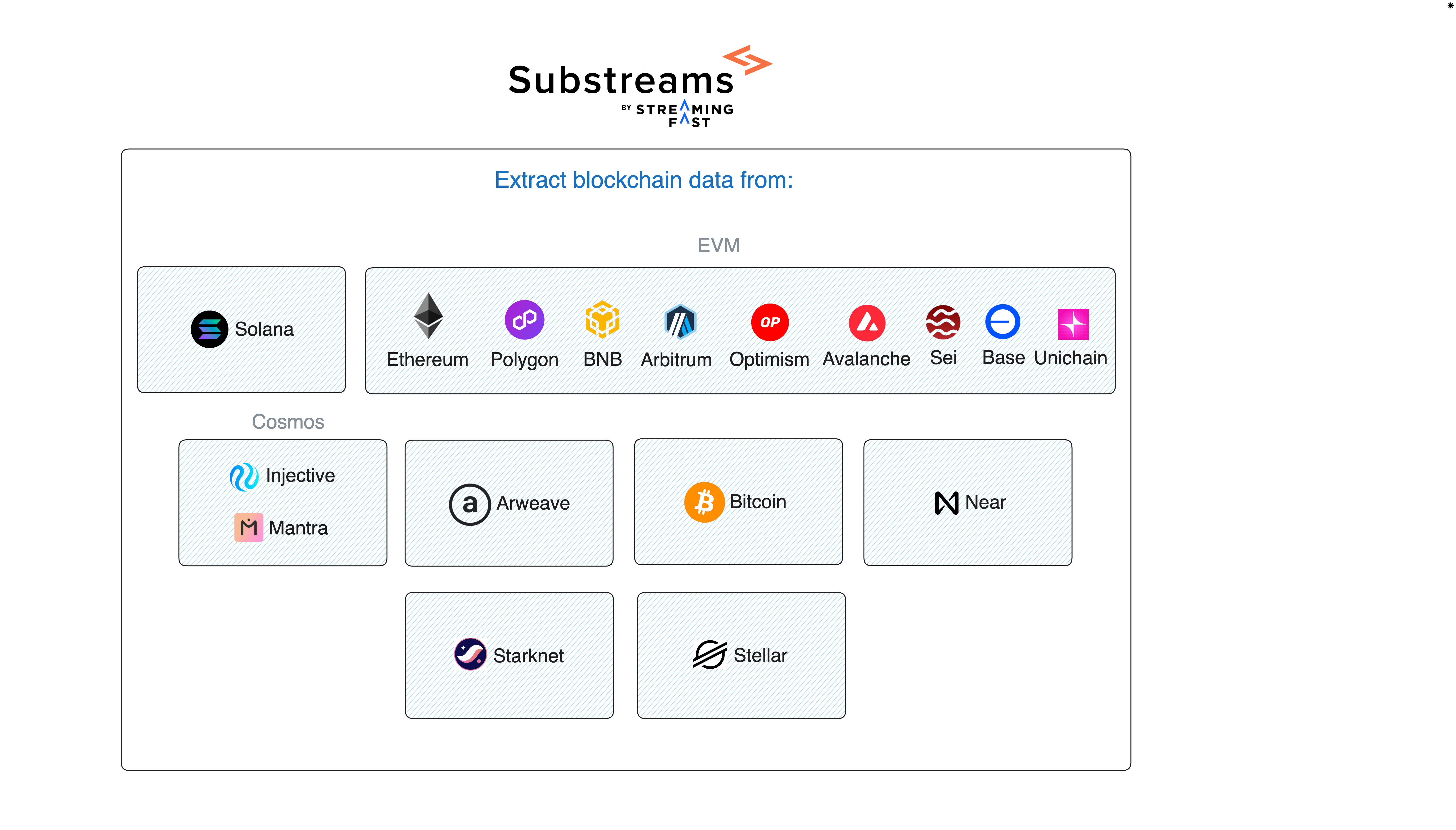Click the "Extract blockchain data from:" heading
This screenshot has width=1456, height=830.
click(x=643, y=180)
